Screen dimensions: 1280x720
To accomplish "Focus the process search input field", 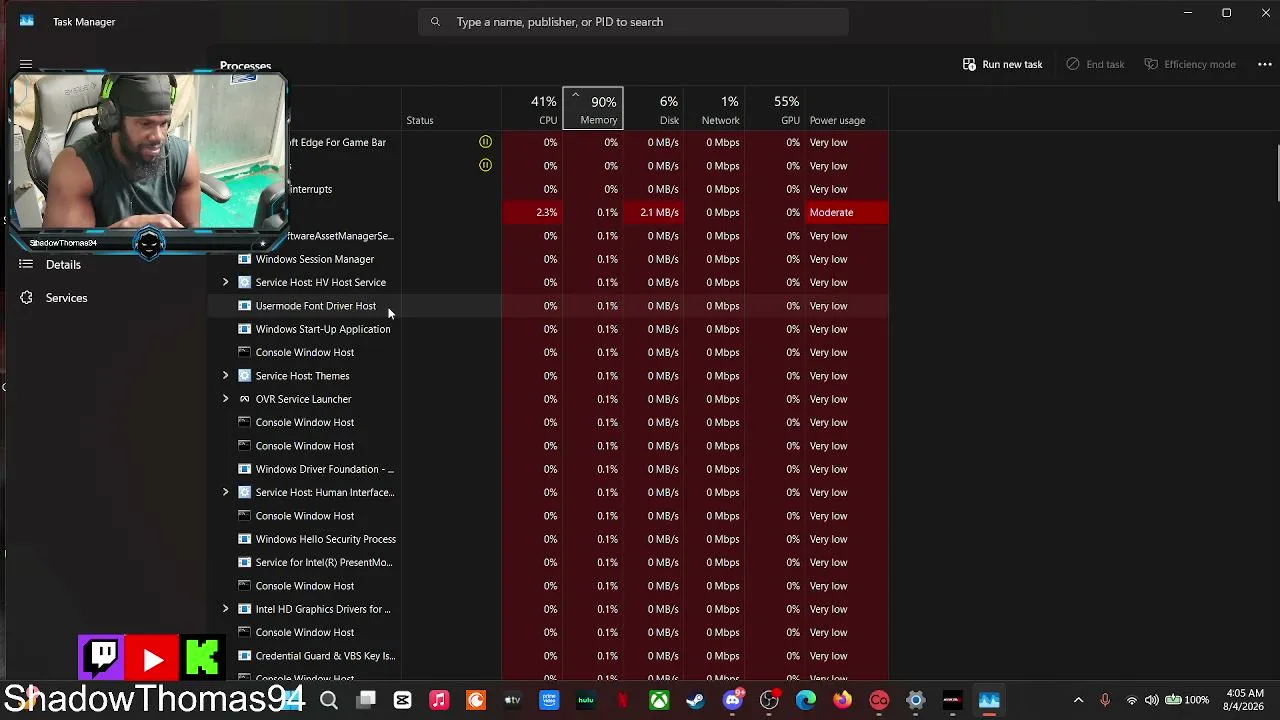I will coord(633,22).
